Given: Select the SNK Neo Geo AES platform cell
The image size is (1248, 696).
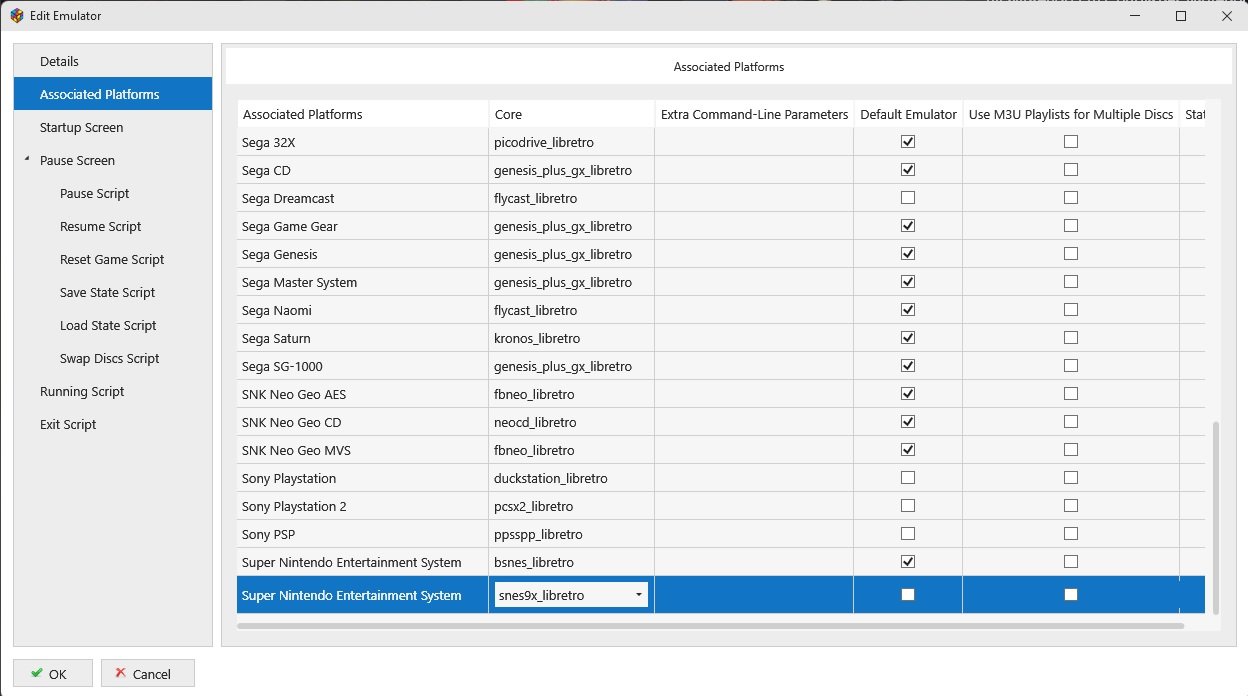Looking at the screenshot, I should 363,394.
